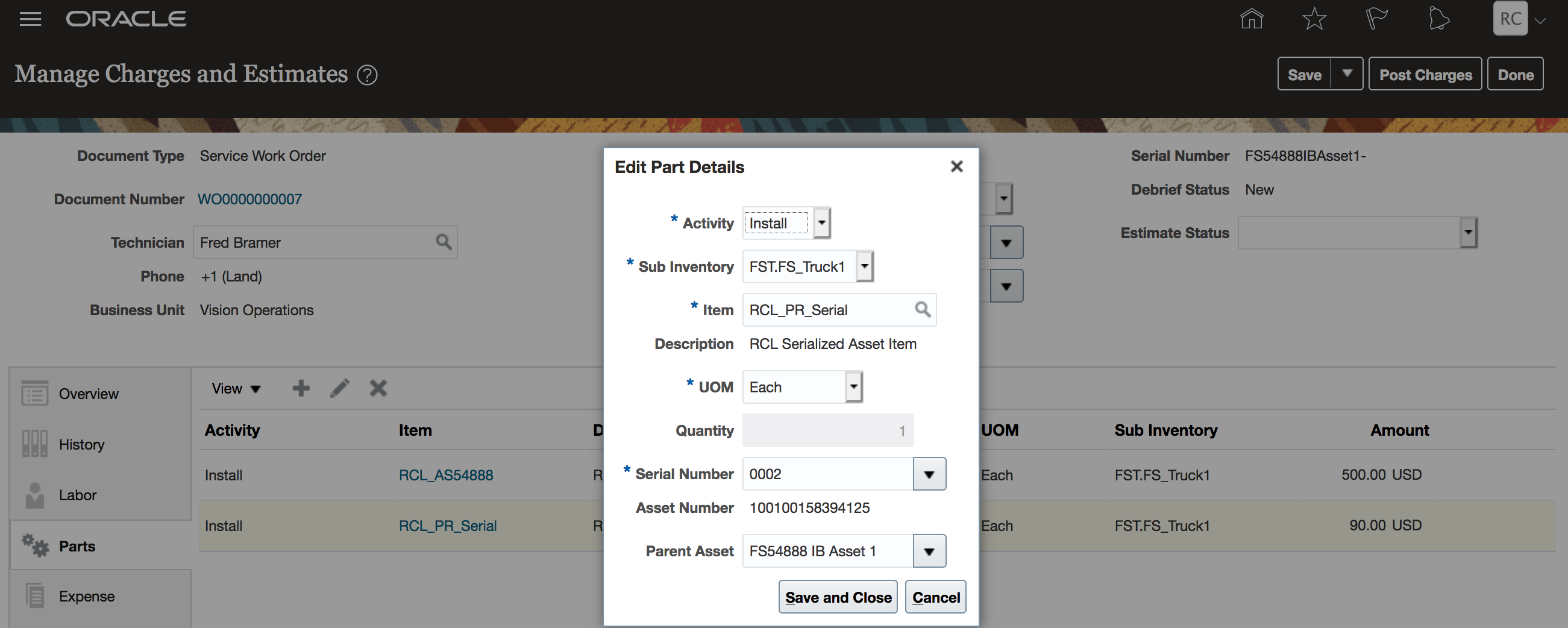Close the Edit Part Details dialog
This screenshot has width=1568, height=628.
[x=956, y=167]
